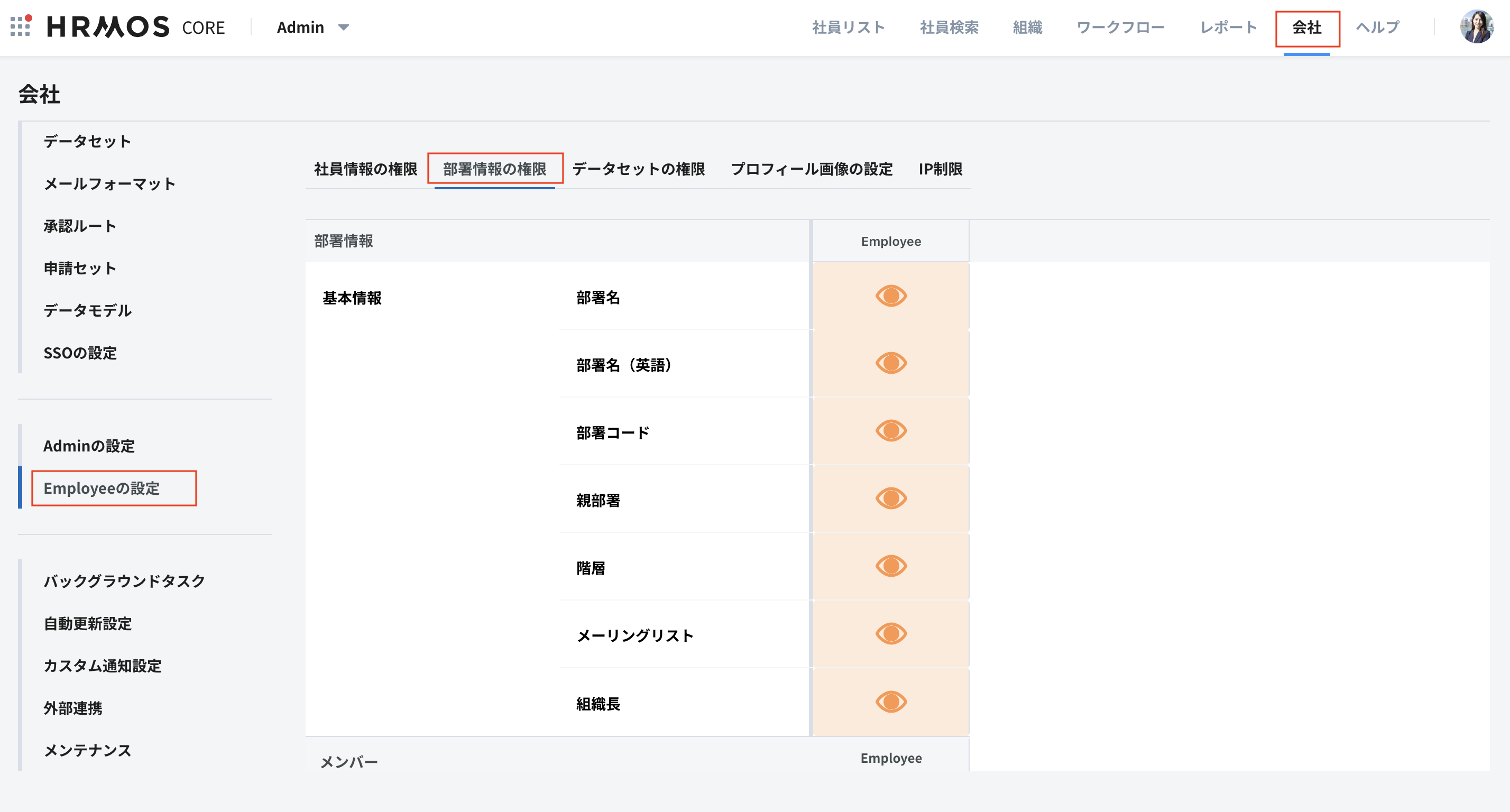Open 社員リスト in top navigation
This screenshot has width=1510, height=812.
click(848, 27)
